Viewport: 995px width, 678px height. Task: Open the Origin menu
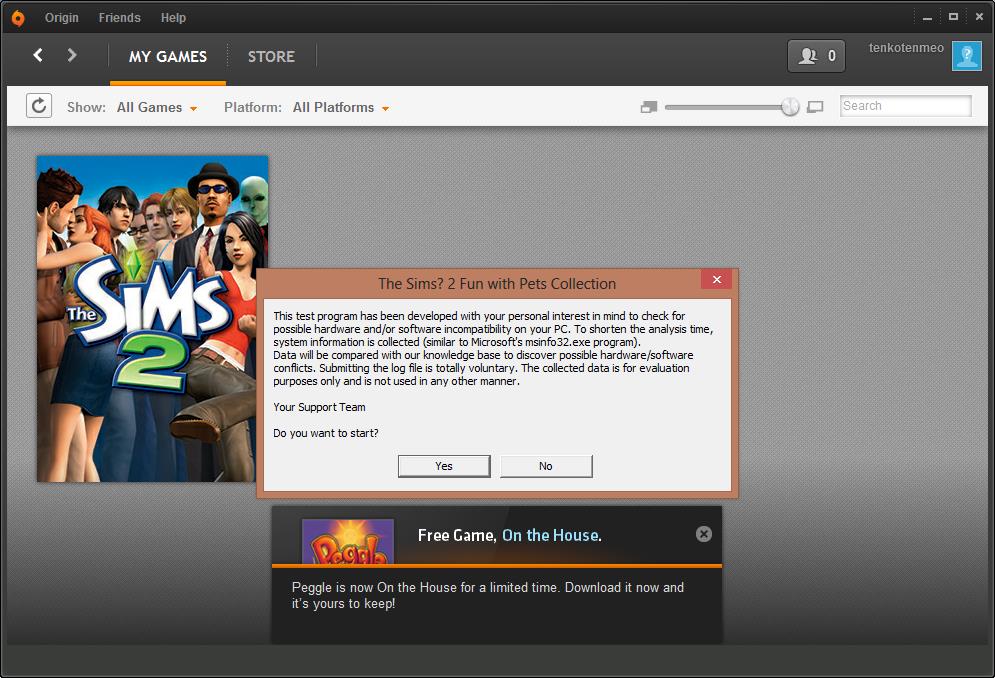point(62,18)
